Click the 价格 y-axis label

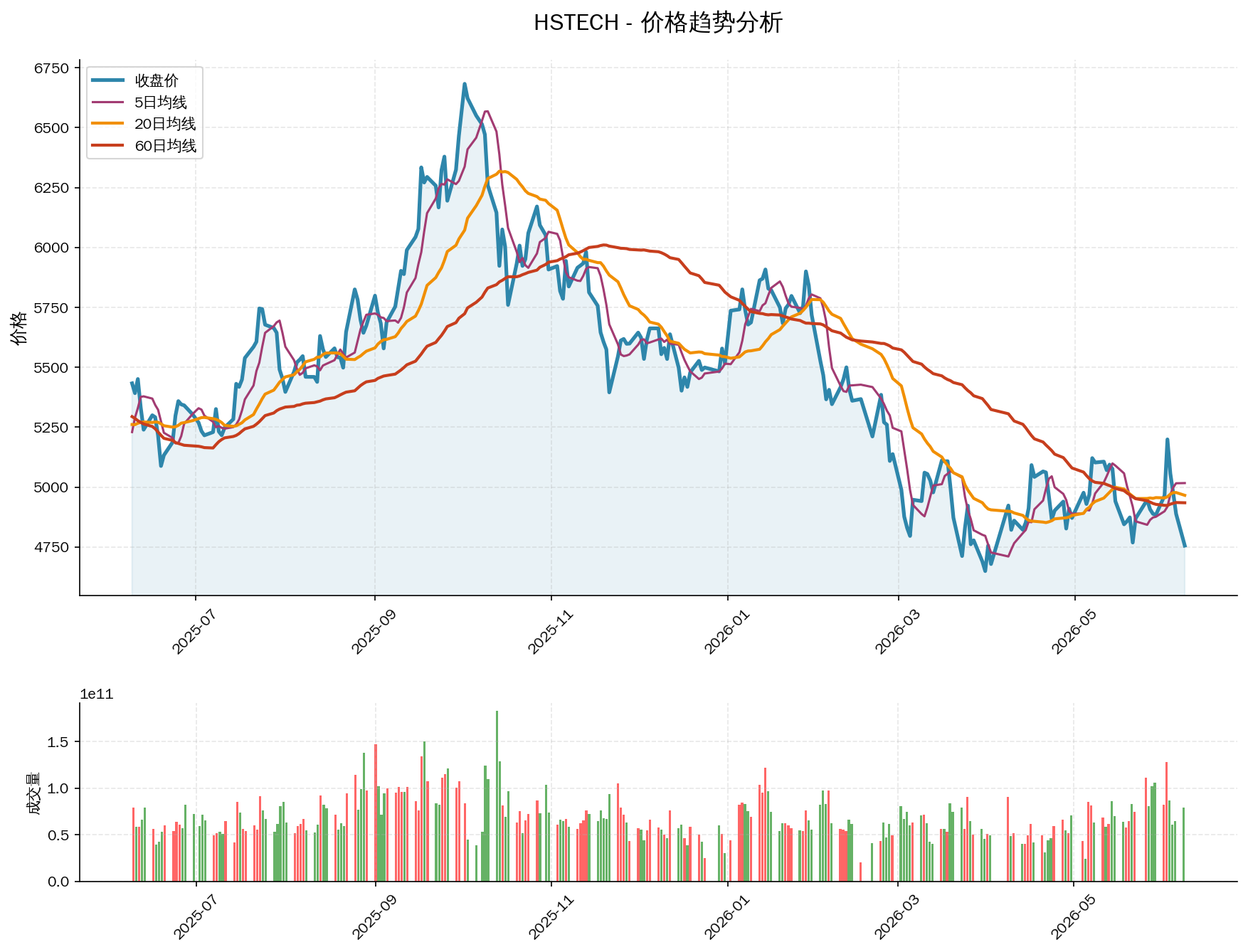pos(19,327)
